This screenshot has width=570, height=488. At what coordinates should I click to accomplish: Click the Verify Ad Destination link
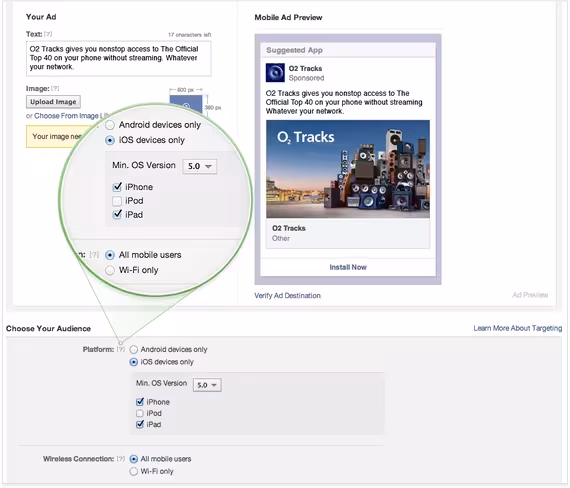(287, 296)
